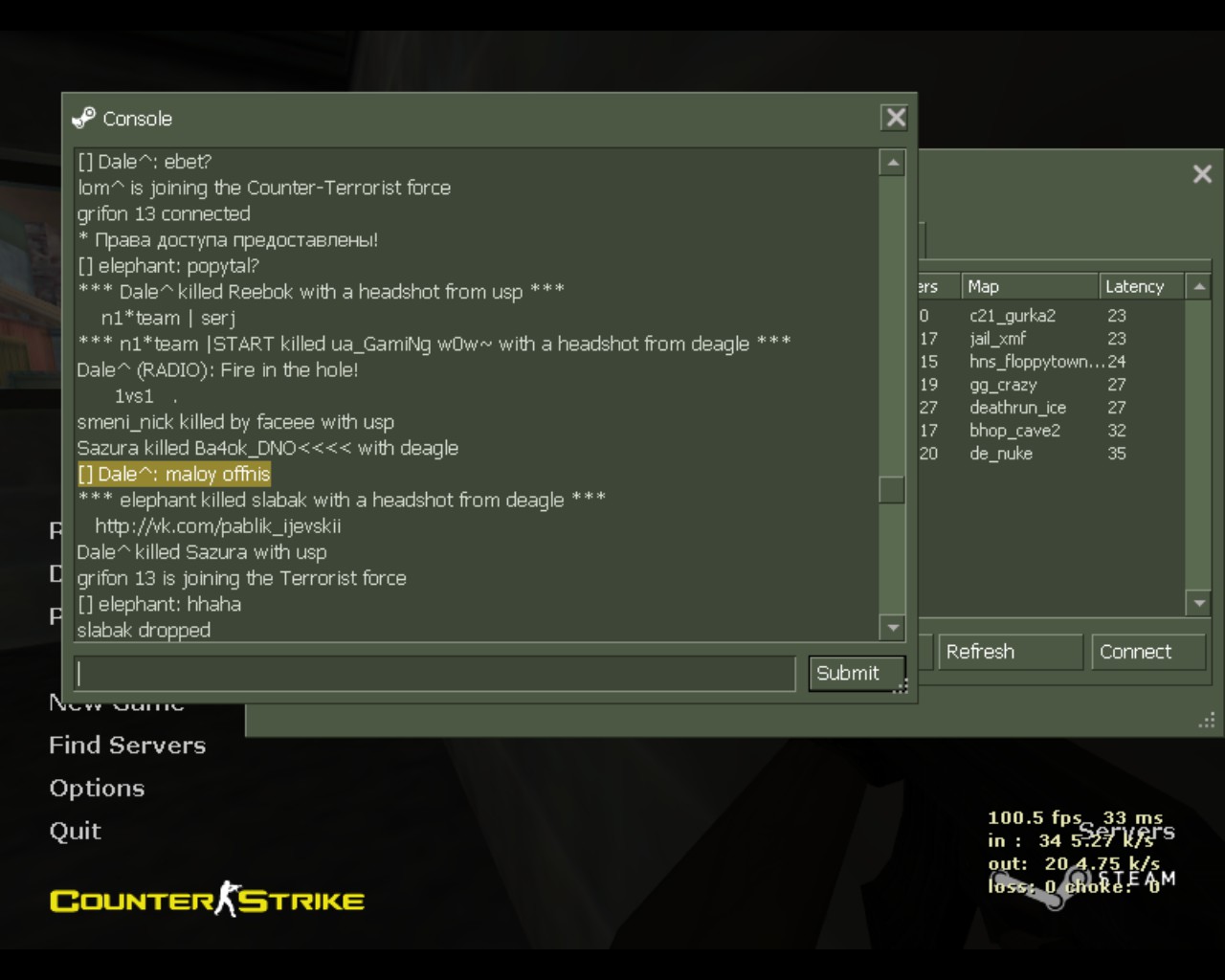Open Find Servers from main menu

click(x=127, y=746)
